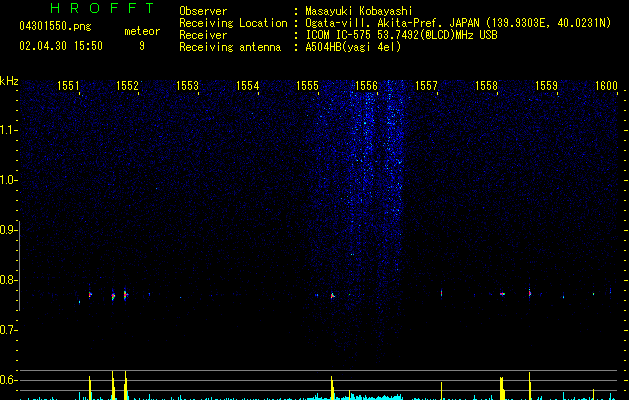Click the meteor label
The height and width of the screenshot is (400, 629).
(142, 31)
